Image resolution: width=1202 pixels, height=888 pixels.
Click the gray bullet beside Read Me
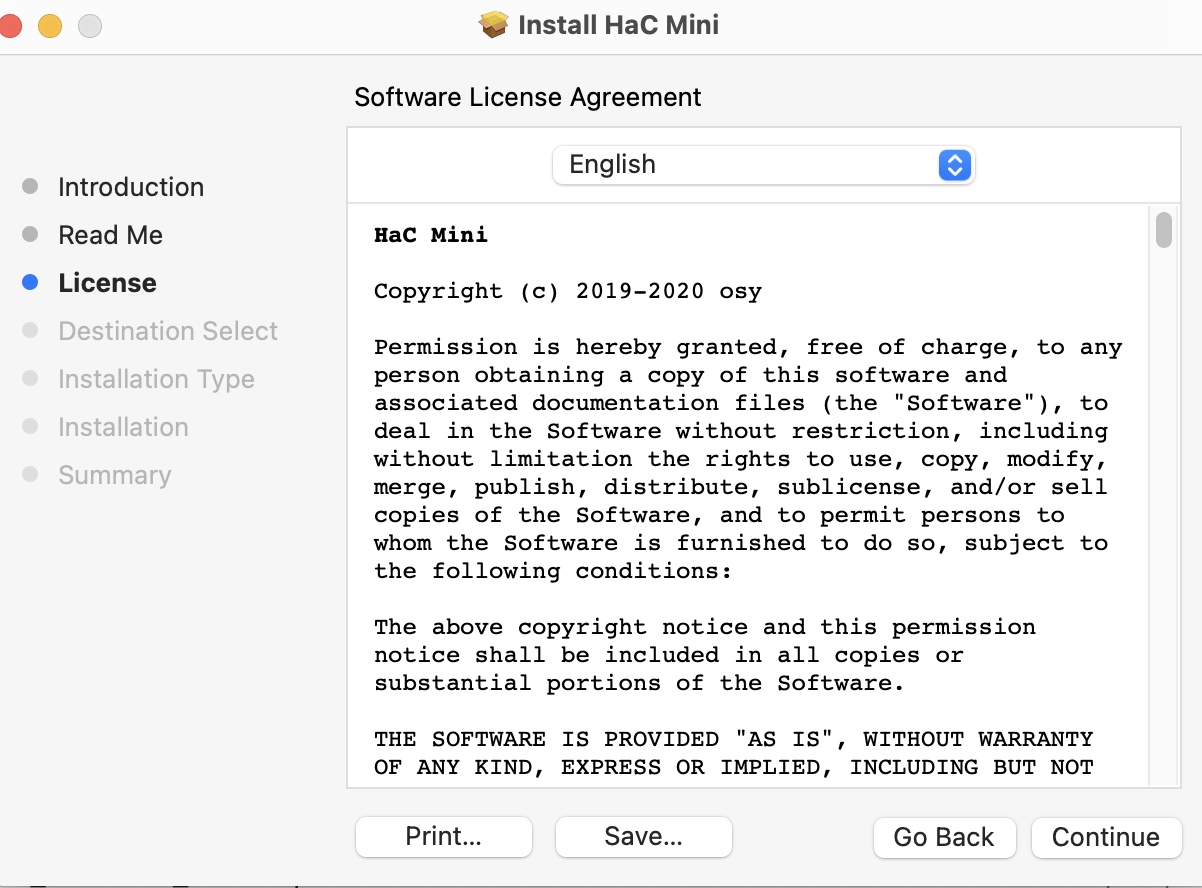[30, 235]
